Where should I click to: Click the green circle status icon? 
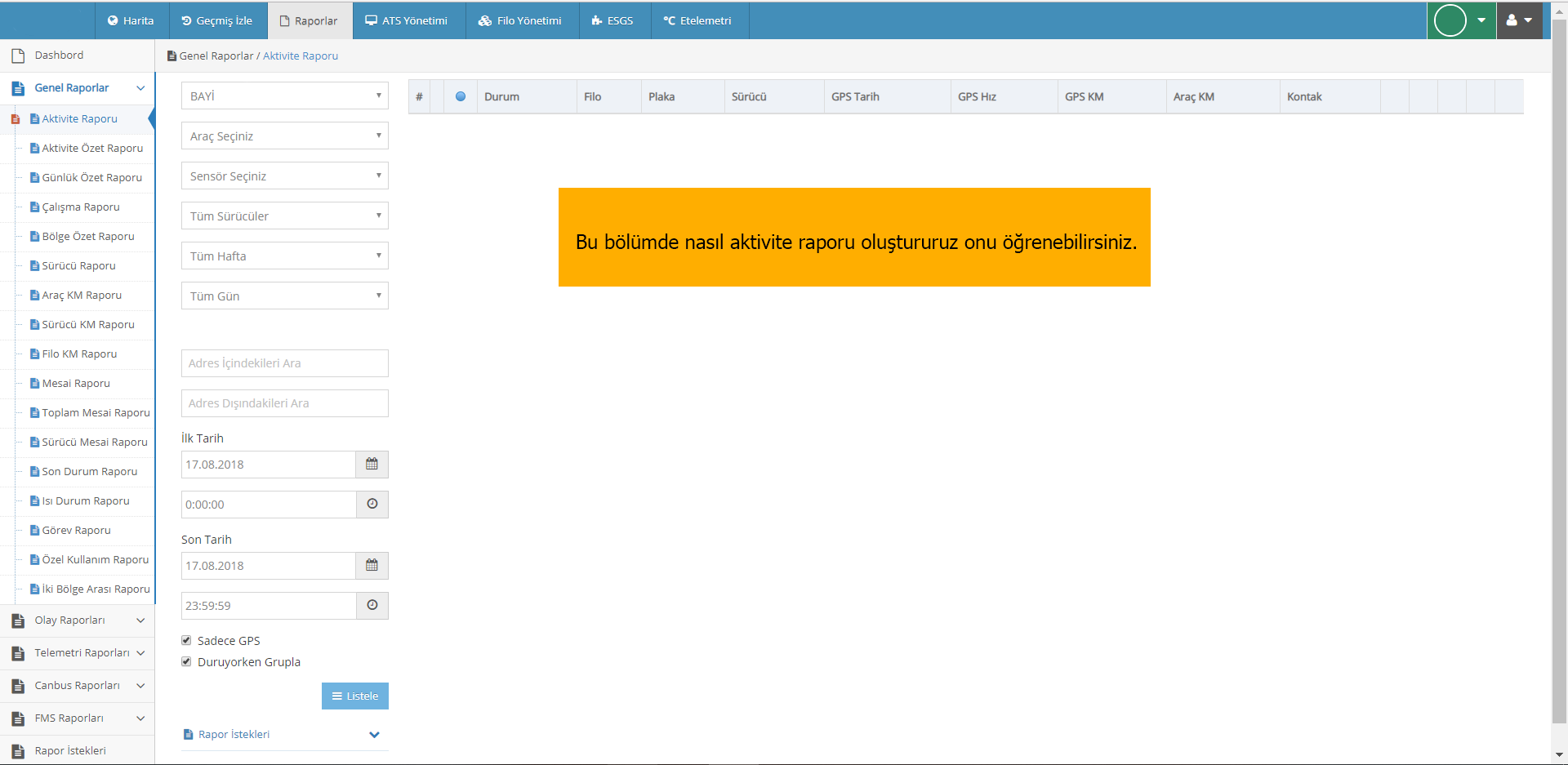pyautogui.click(x=1450, y=20)
